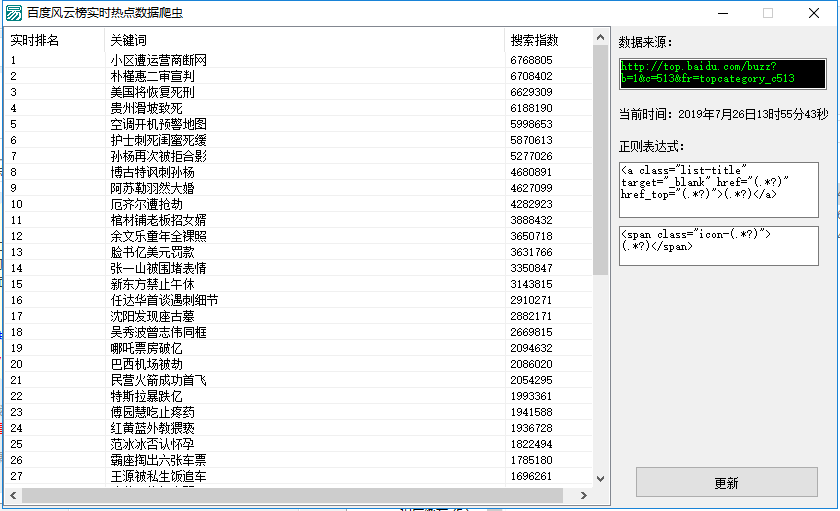This screenshot has width=840, height=511.
Task: Click the 关键词 column header
Action: coord(304,40)
